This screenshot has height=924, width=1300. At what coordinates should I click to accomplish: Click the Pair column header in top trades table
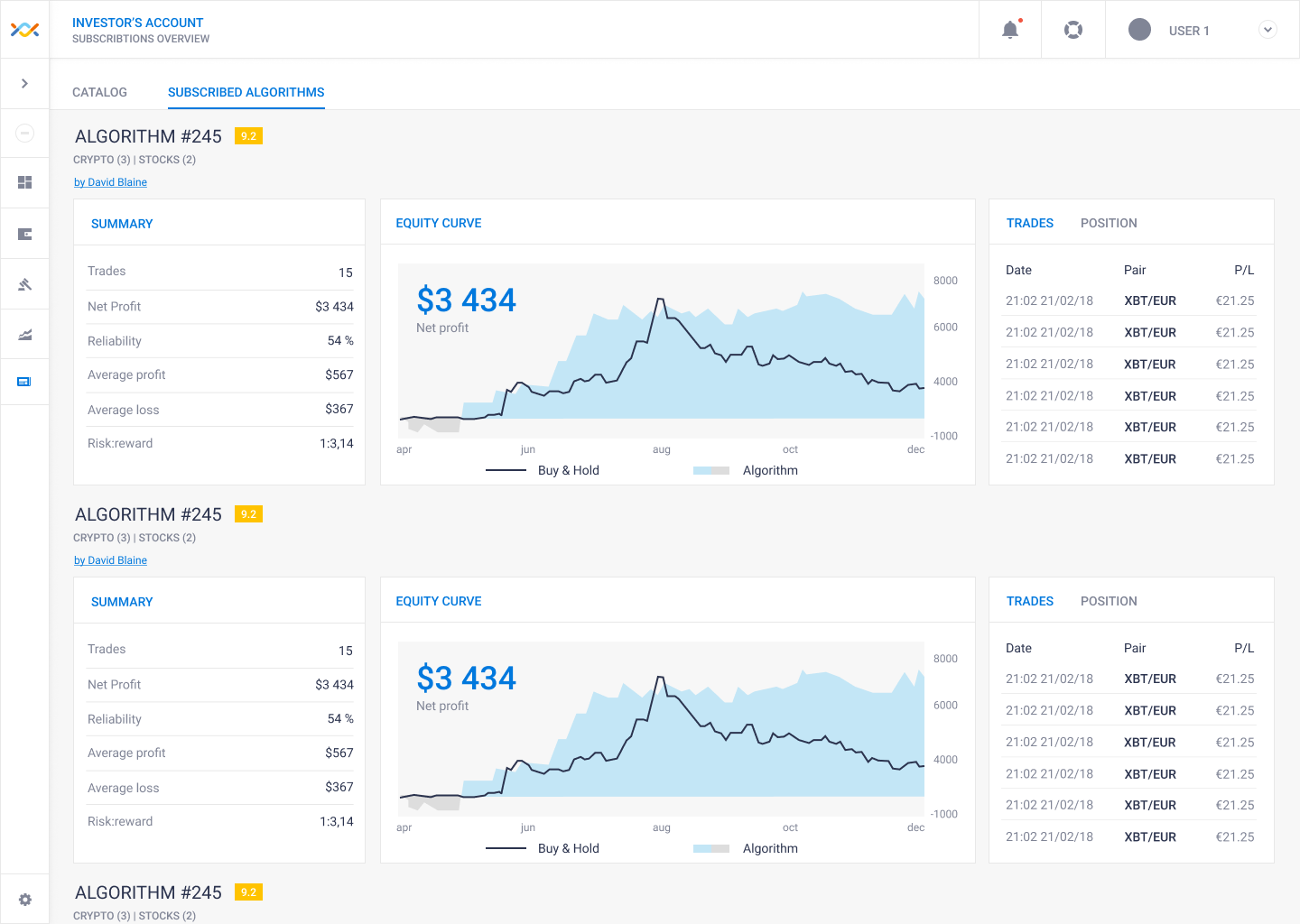[x=1135, y=270]
